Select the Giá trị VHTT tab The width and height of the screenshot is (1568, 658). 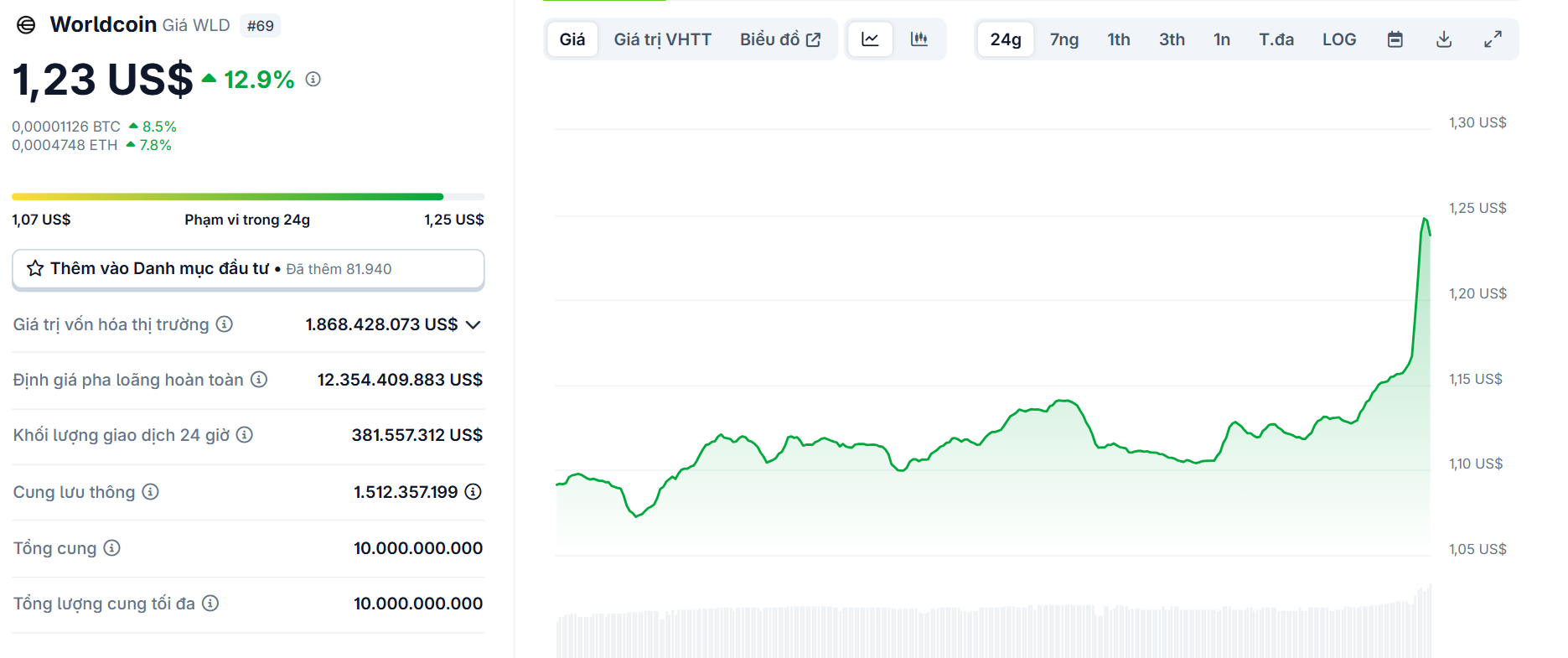point(663,39)
